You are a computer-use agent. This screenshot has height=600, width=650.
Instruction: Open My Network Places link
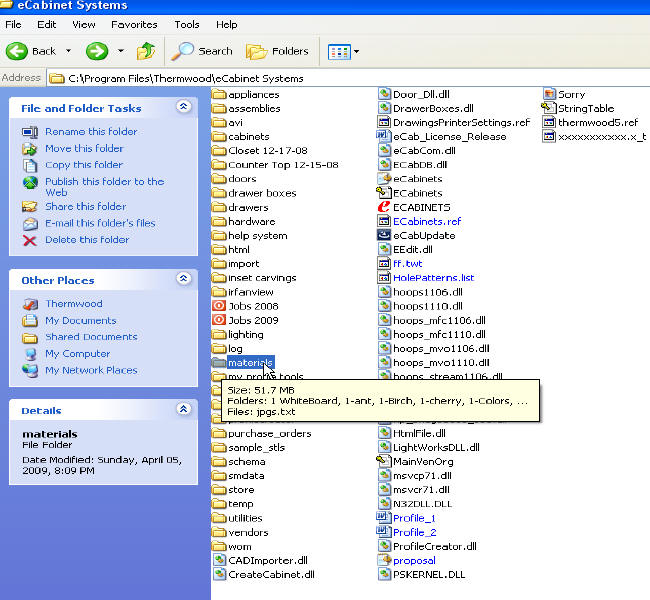point(91,370)
